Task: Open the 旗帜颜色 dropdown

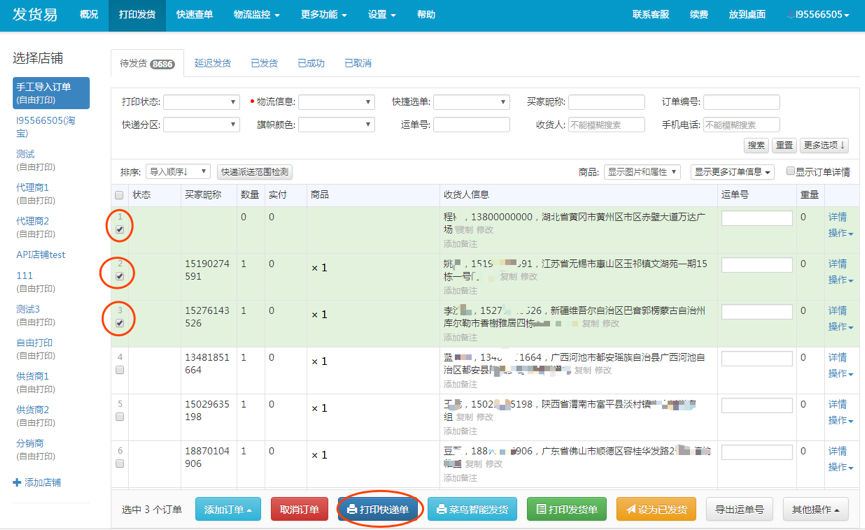Action: [337, 125]
